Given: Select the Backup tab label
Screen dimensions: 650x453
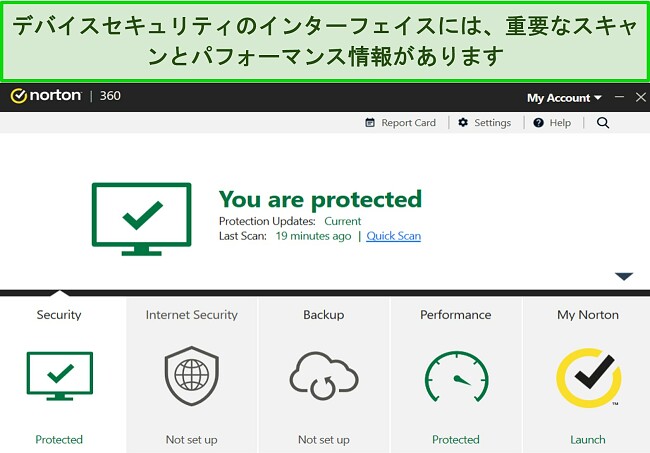Looking at the screenshot, I should (324, 315).
